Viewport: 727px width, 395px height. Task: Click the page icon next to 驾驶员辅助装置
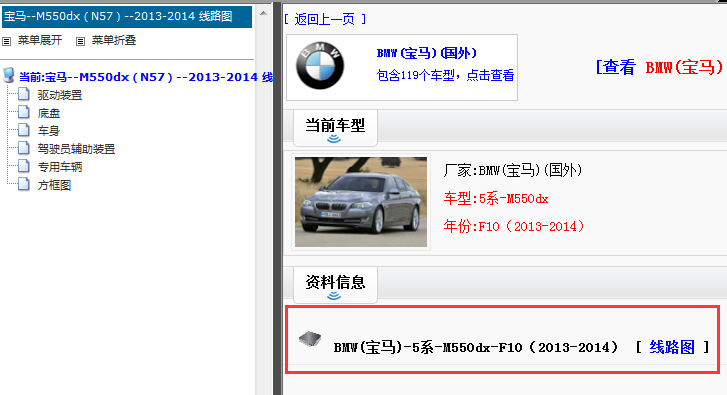[24, 148]
